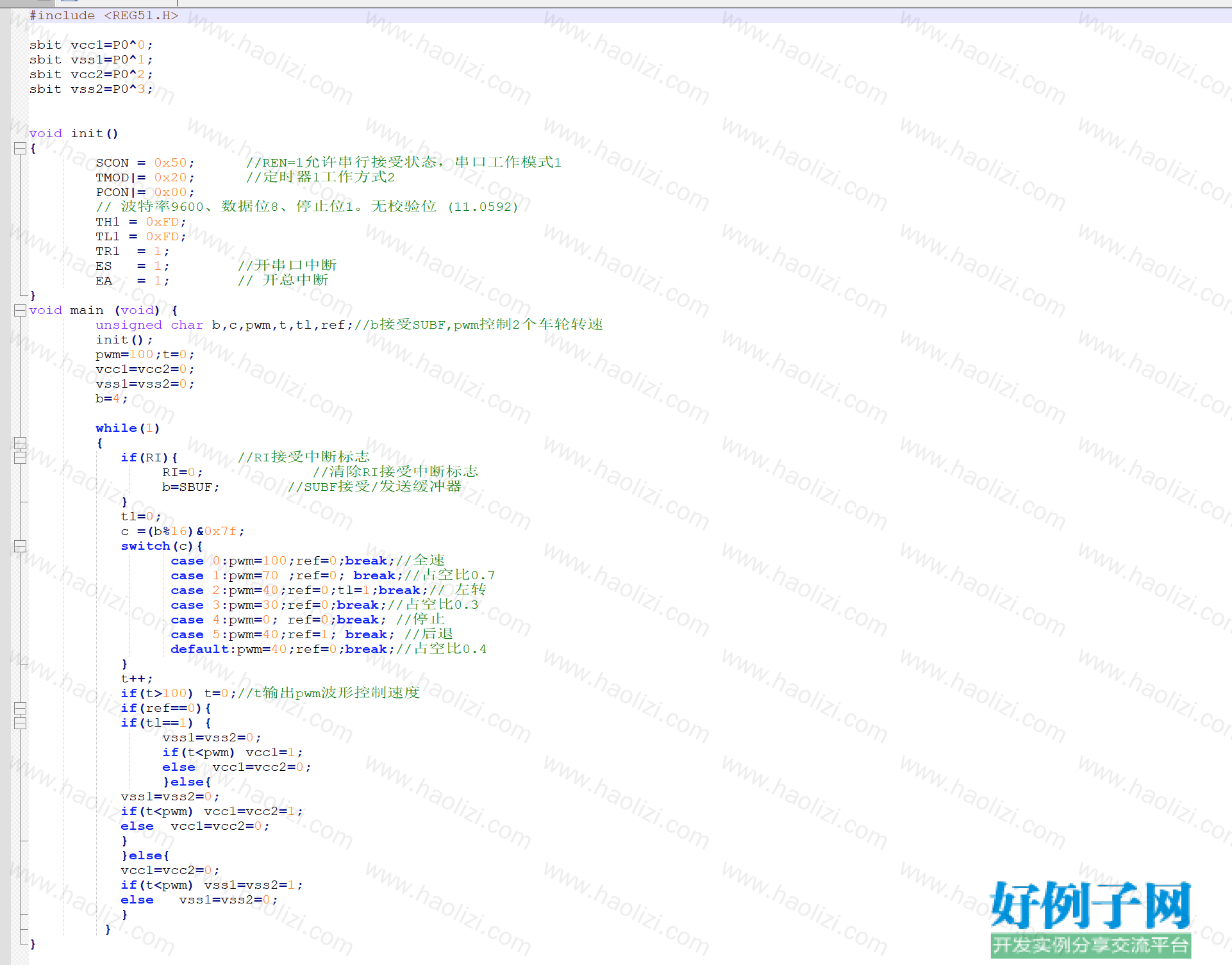Screen dimensions: 1232x965
Task: Click the vcc1=vcc2=0 line after final }else{
Action: 170,870
